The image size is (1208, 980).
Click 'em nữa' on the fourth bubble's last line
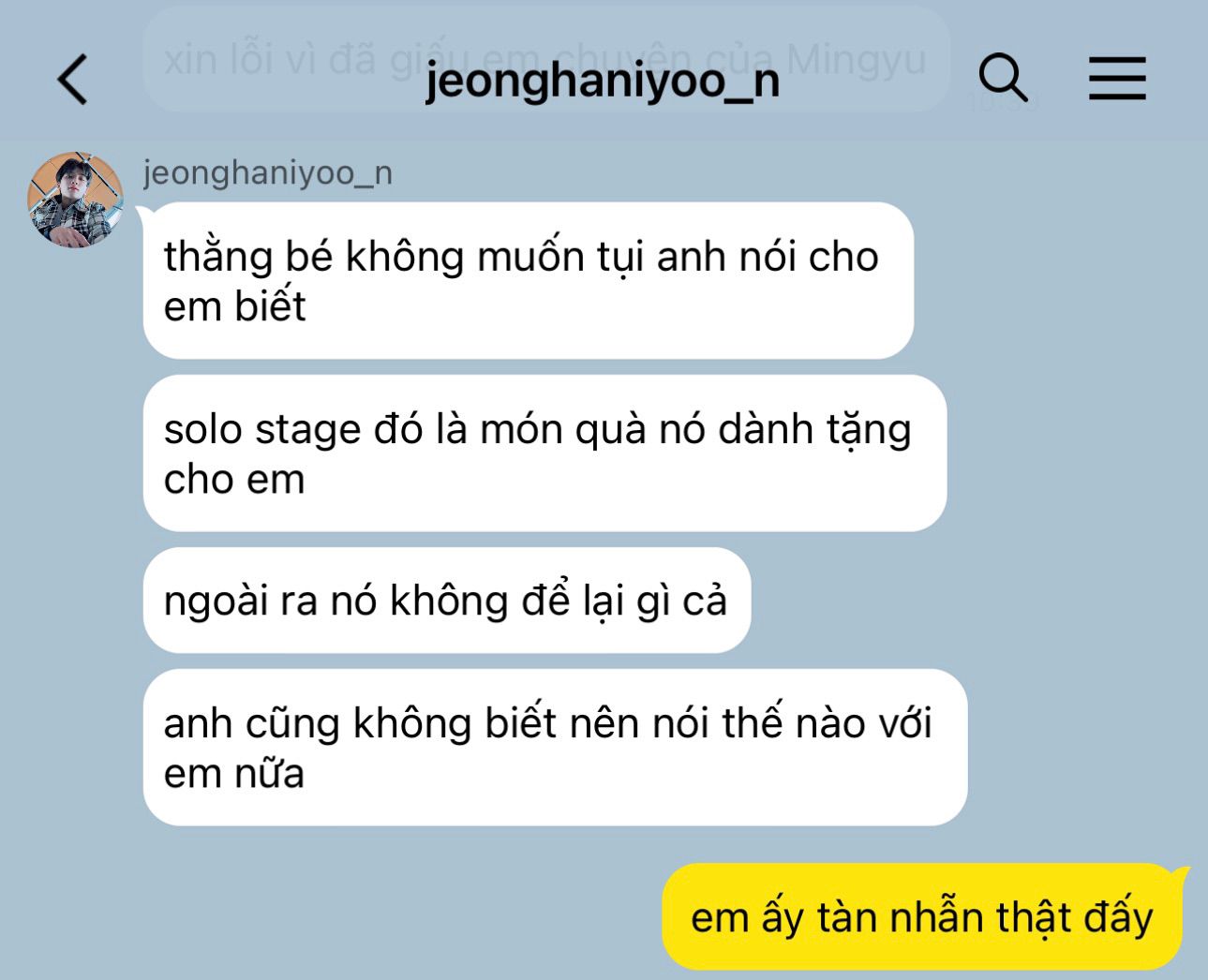pos(234,774)
